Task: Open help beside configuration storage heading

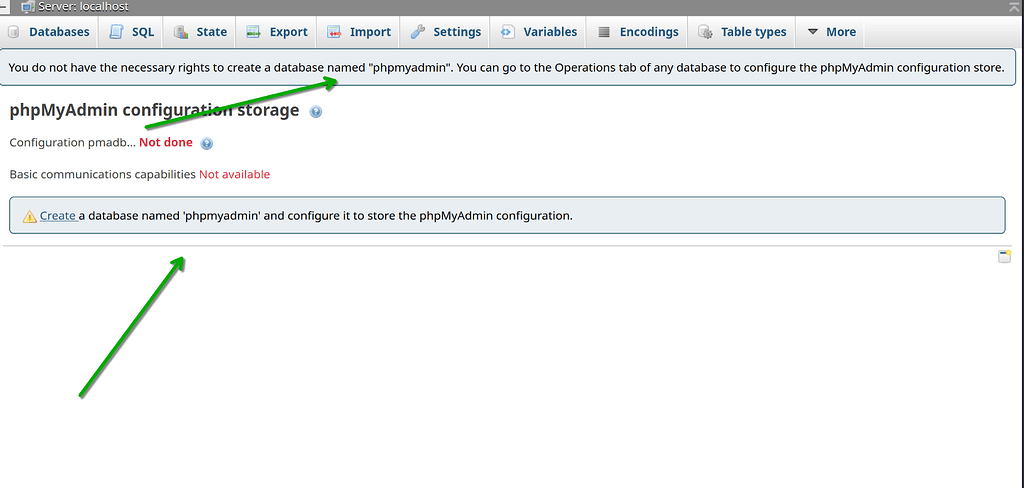Action: tap(316, 112)
